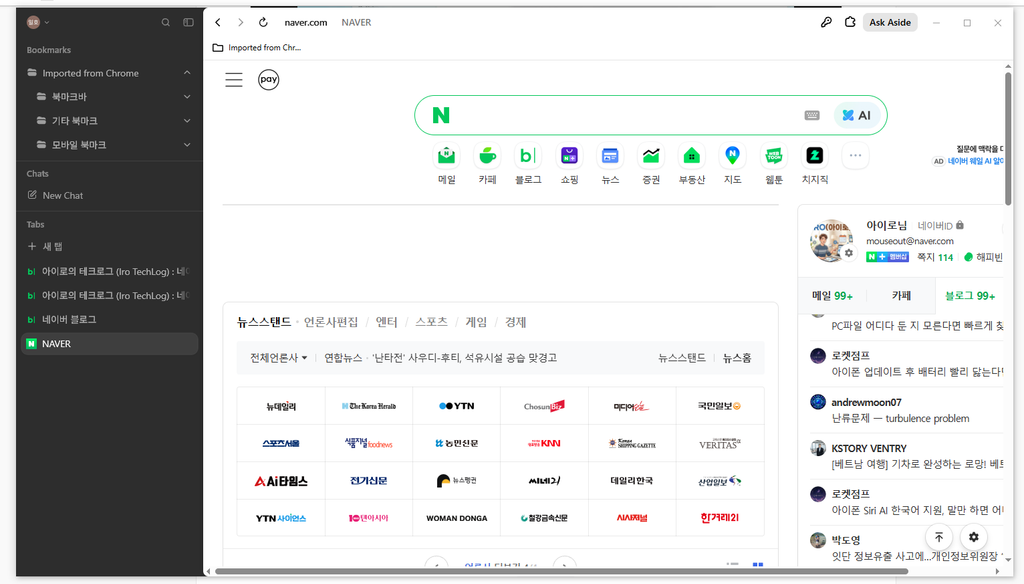The width and height of the screenshot is (1024, 584).
Task: Click the 뉴스스탠드 link beside 뉴스홈
Action: point(682,358)
